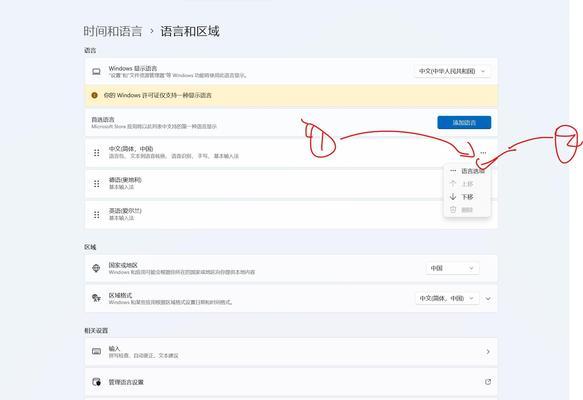Choose 下移 in the context menu
This screenshot has height=400, width=583.
[467, 197]
